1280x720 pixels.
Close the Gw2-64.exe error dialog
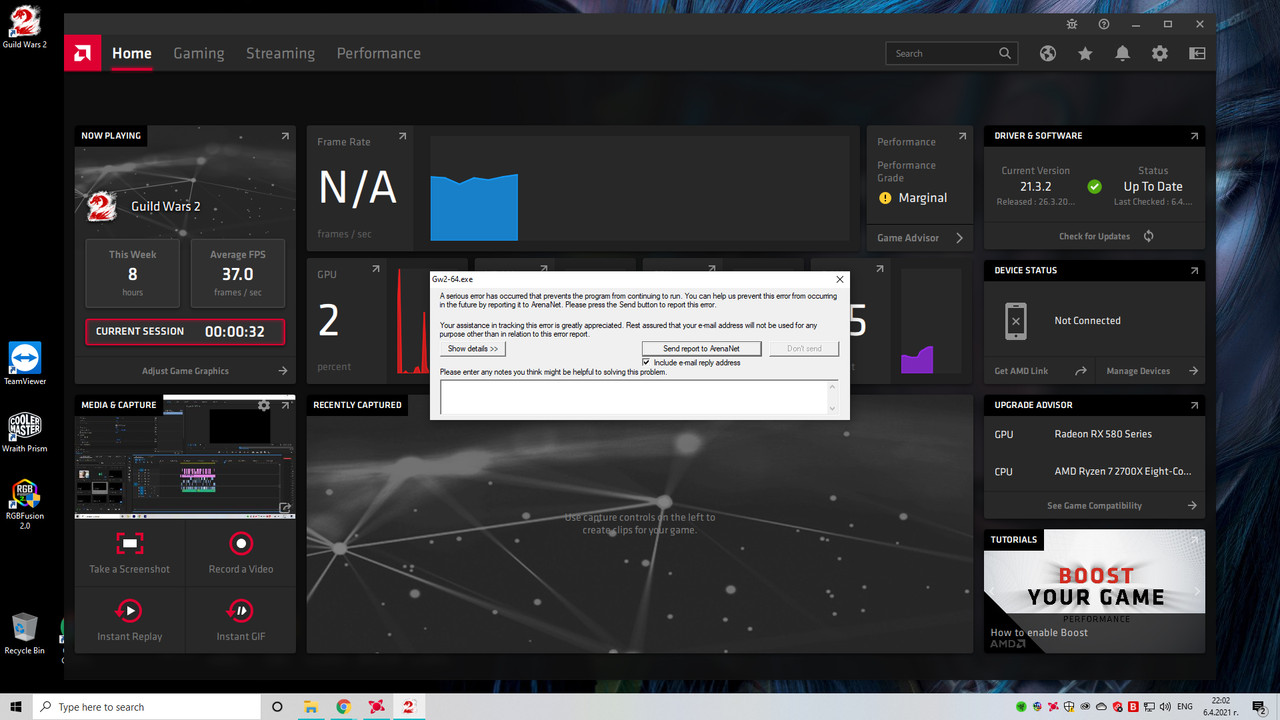pyautogui.click(x=839, y=279)
